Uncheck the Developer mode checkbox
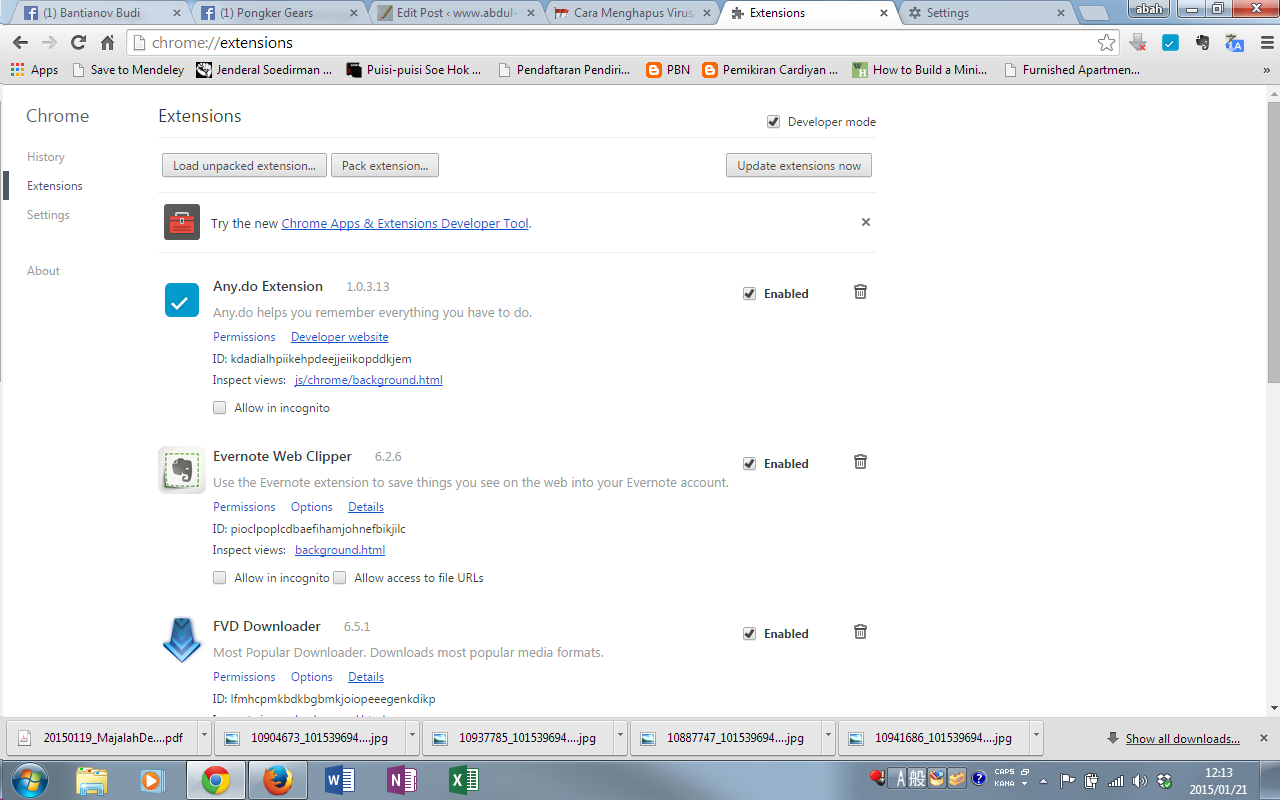Image resolution: width=1280 pixels, height=800 pixels. [773, 122]
